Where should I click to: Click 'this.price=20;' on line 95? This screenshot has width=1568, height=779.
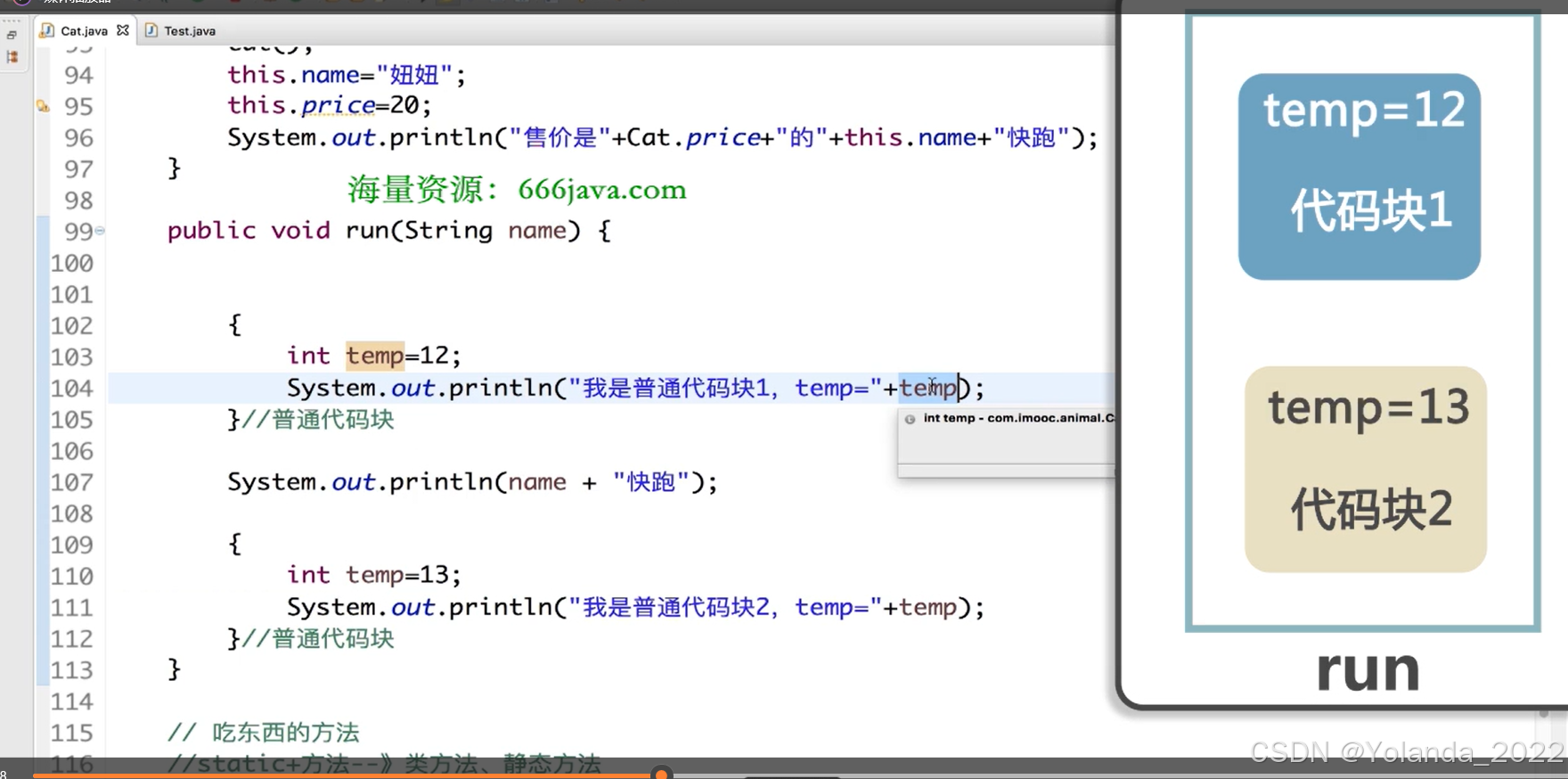coord(330,105)
